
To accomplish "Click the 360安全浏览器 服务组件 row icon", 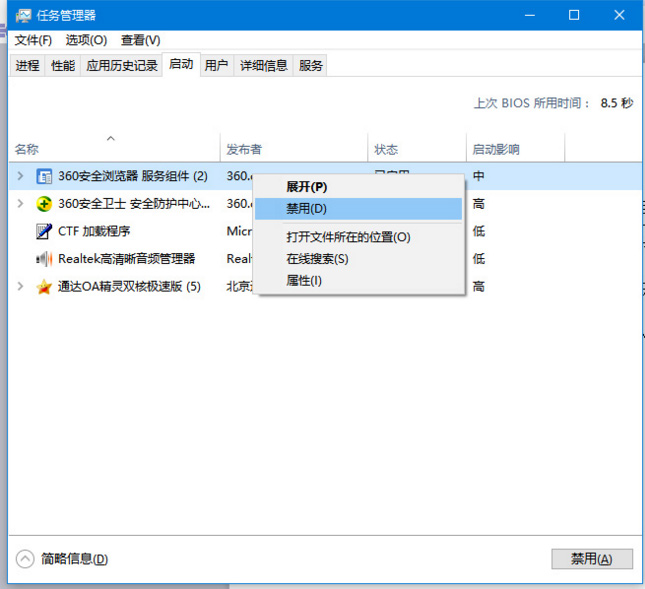I will (x=44, y=176).
